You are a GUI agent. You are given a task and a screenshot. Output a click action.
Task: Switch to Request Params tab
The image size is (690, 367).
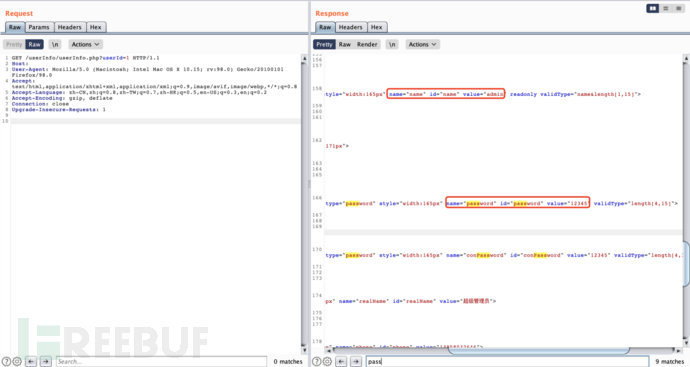point(39,27)
